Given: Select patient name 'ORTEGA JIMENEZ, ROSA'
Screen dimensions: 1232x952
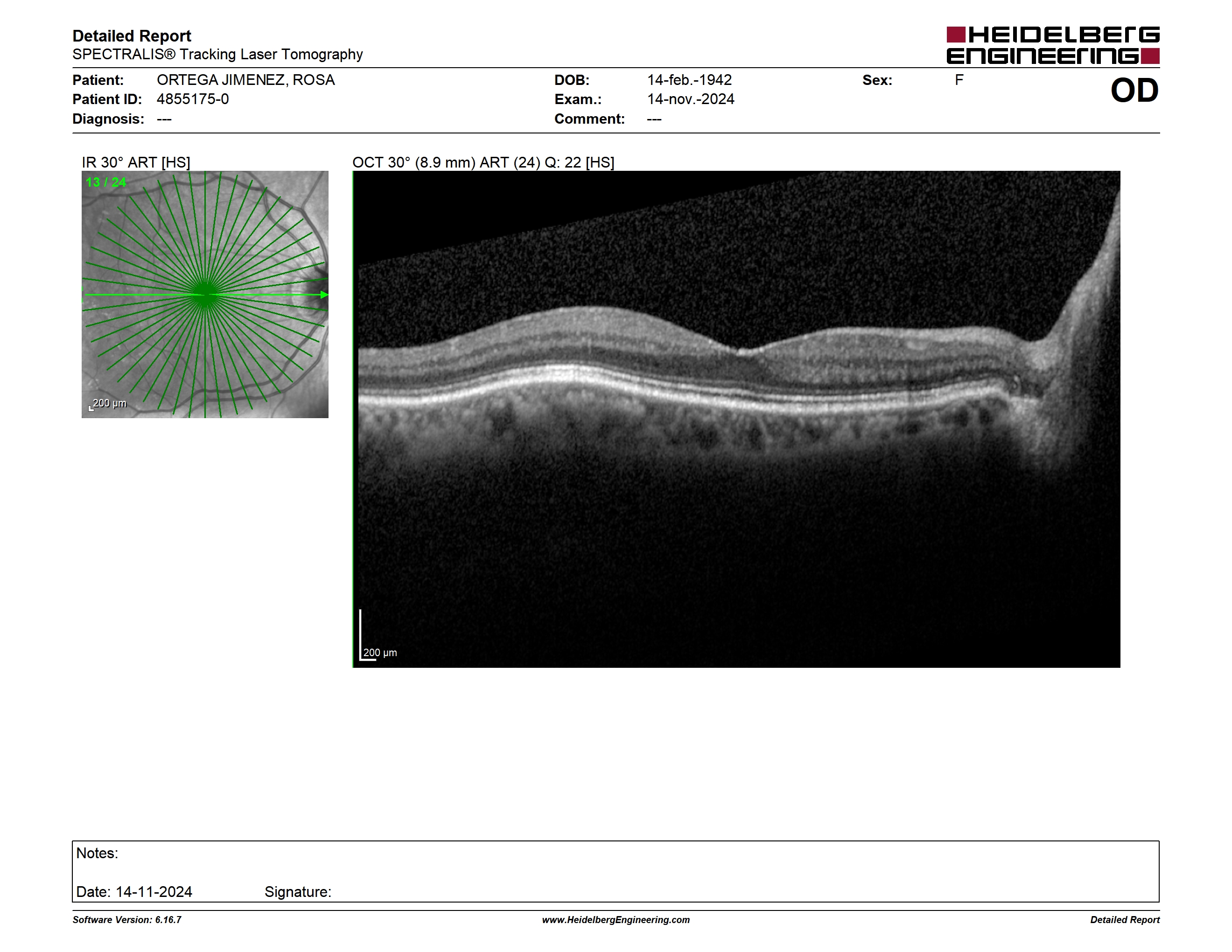Looking at the screenshot, I should (246, 80).
